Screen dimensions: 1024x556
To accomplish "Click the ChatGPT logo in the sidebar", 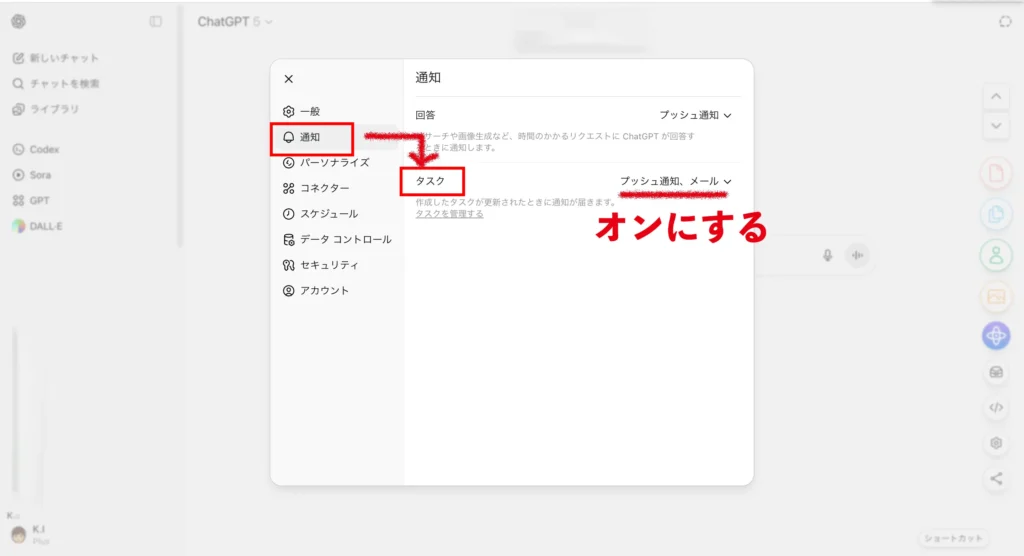I will pos(18,22).
